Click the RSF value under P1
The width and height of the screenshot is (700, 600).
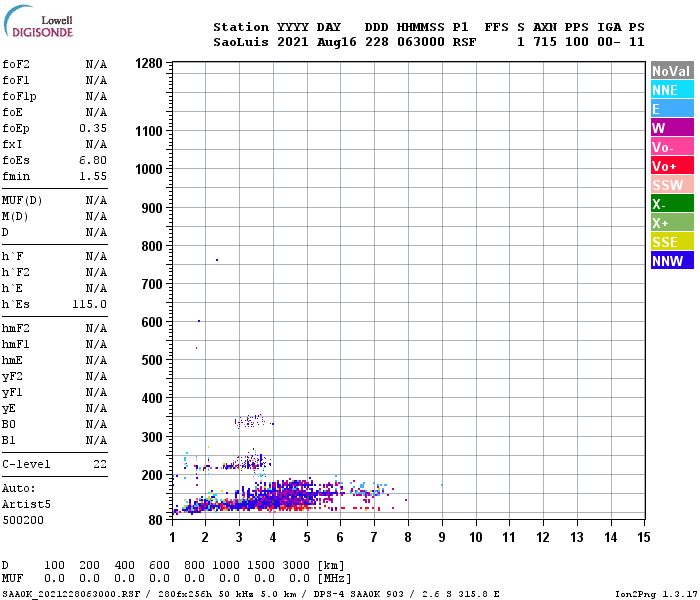[x=464, y=42]
